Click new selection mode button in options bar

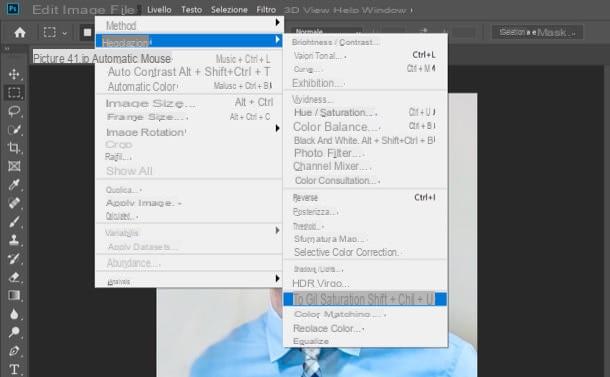[x=88, y=32]
